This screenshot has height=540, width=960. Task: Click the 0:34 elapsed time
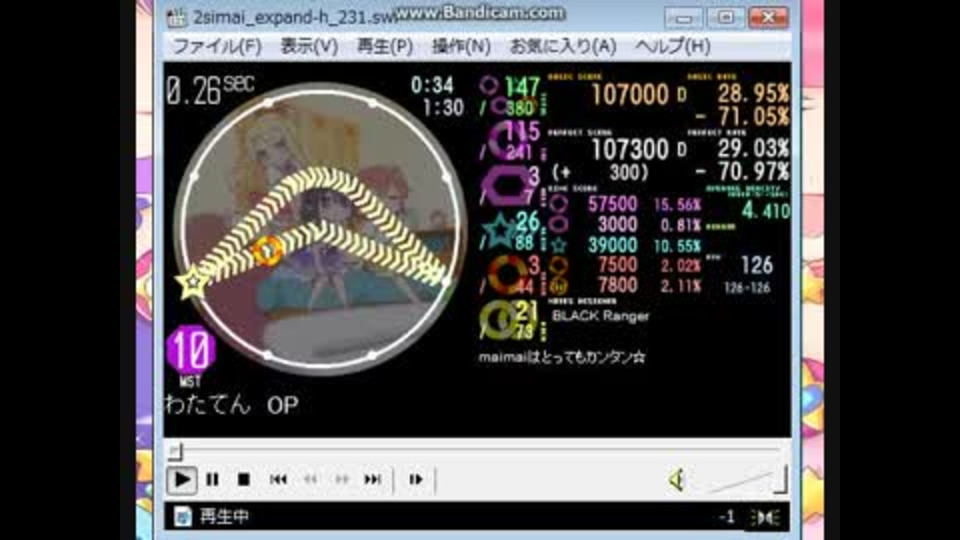[x=432, y=85]
